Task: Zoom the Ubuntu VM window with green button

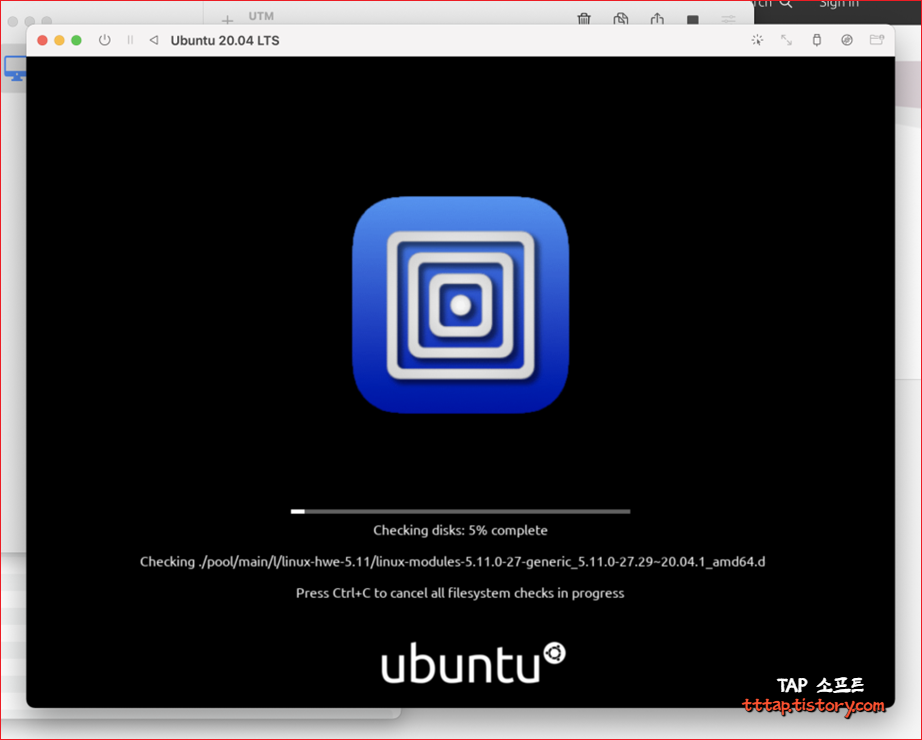Action: coord(76,40)
